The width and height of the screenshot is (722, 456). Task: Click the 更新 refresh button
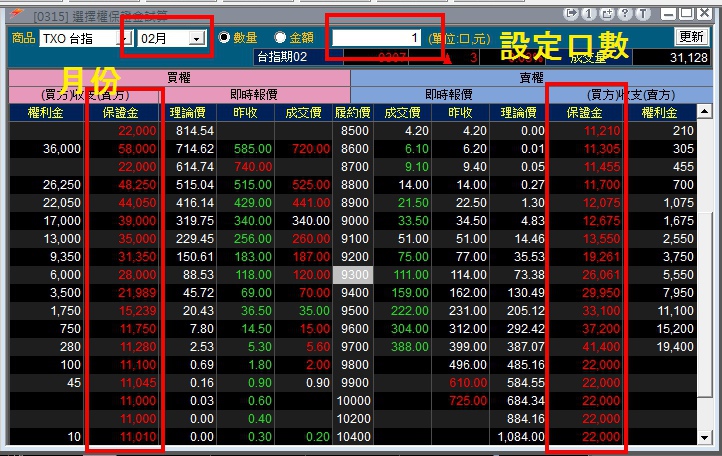[x=692, y=36]
